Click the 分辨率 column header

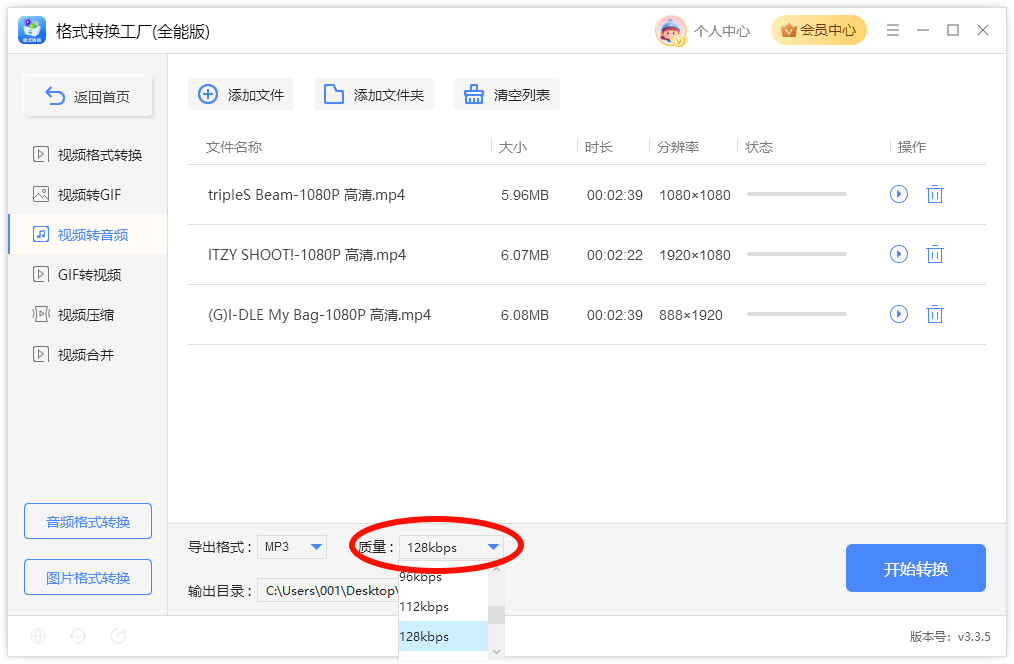coord(678,147)
